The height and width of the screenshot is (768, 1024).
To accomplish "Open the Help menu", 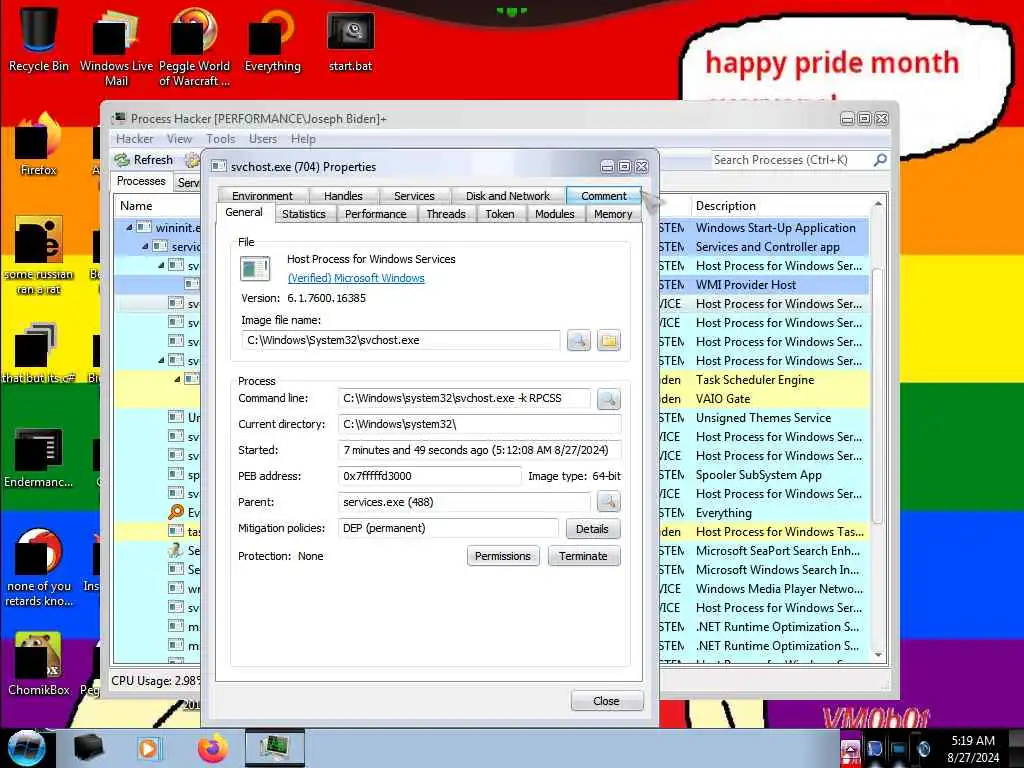I will tap(303, 139).
